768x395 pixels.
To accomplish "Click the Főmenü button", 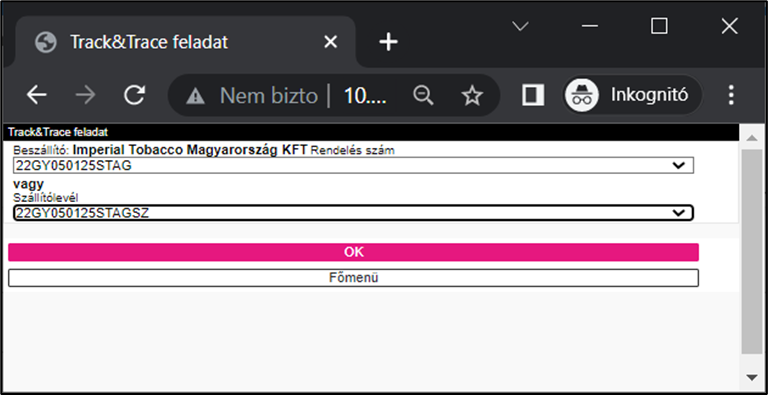I will [353, 278].
